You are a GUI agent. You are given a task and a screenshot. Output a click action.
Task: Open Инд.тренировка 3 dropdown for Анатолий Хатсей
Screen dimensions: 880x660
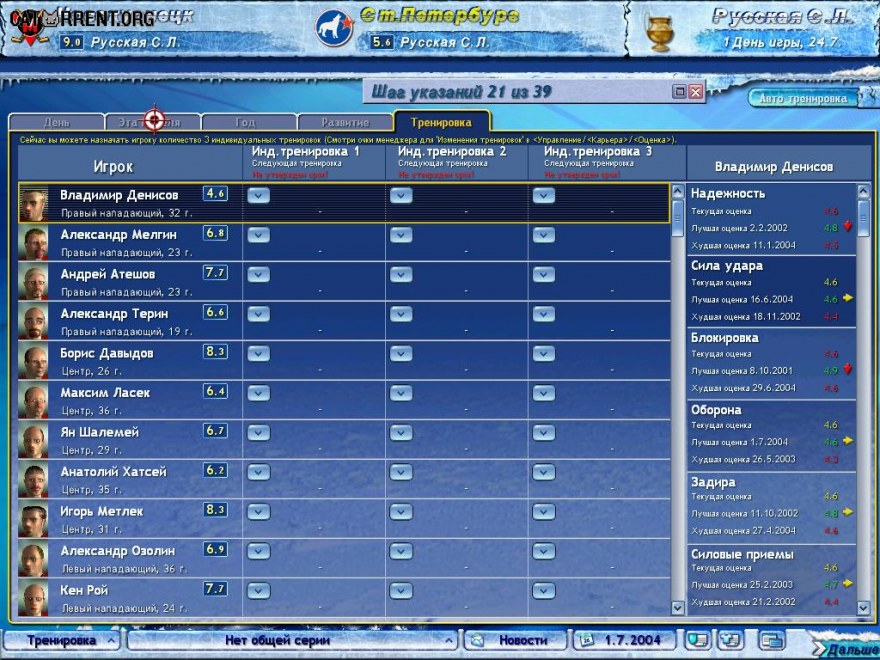coord(544,472)
